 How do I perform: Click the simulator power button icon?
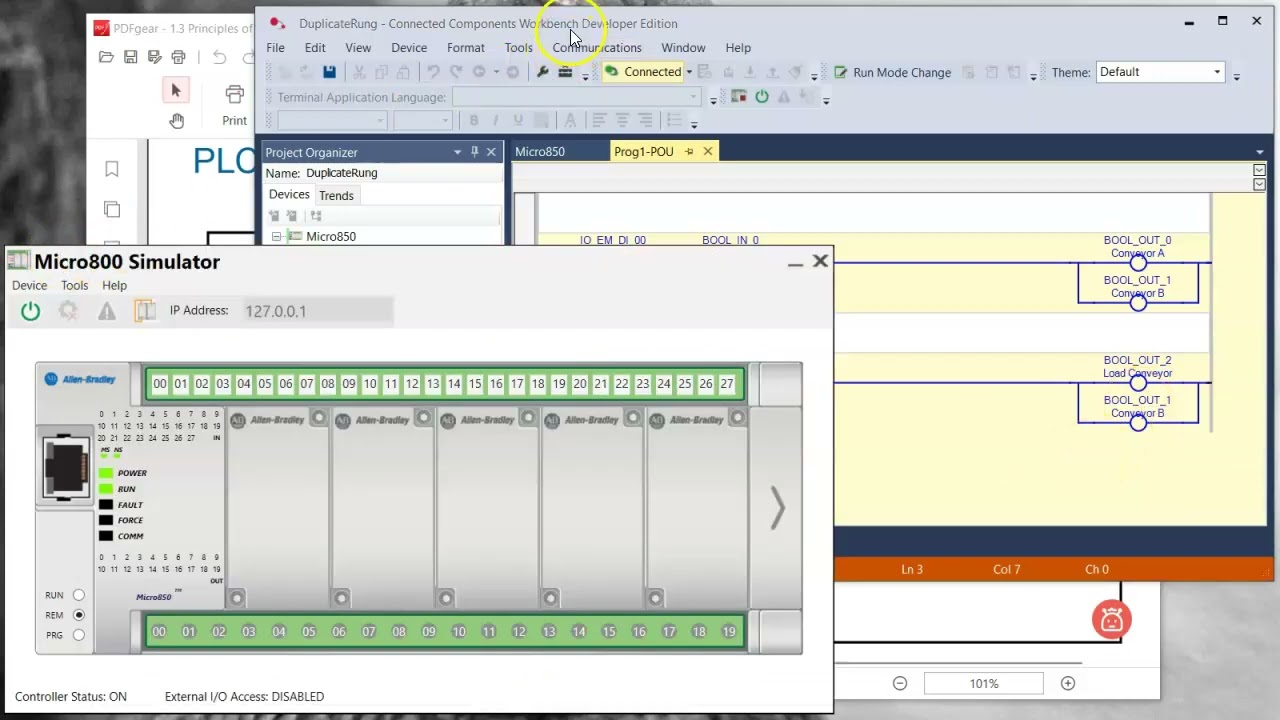31,311
